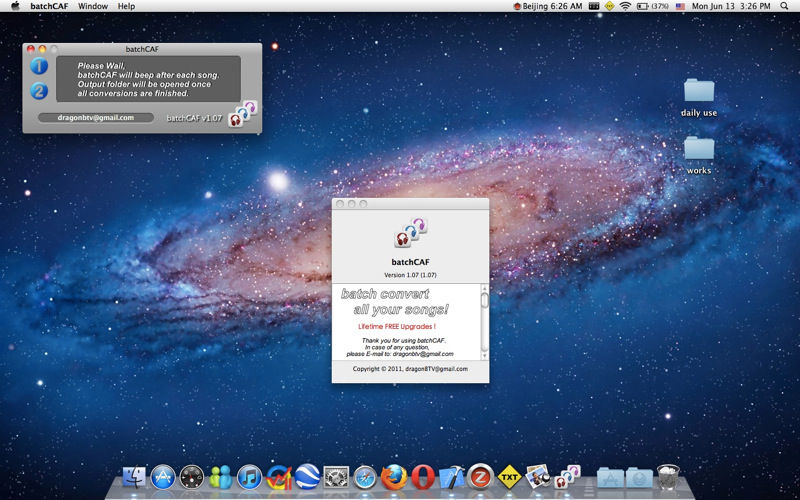
Task: Click the black film-strip menu bar icon
Action: point(593,6)
